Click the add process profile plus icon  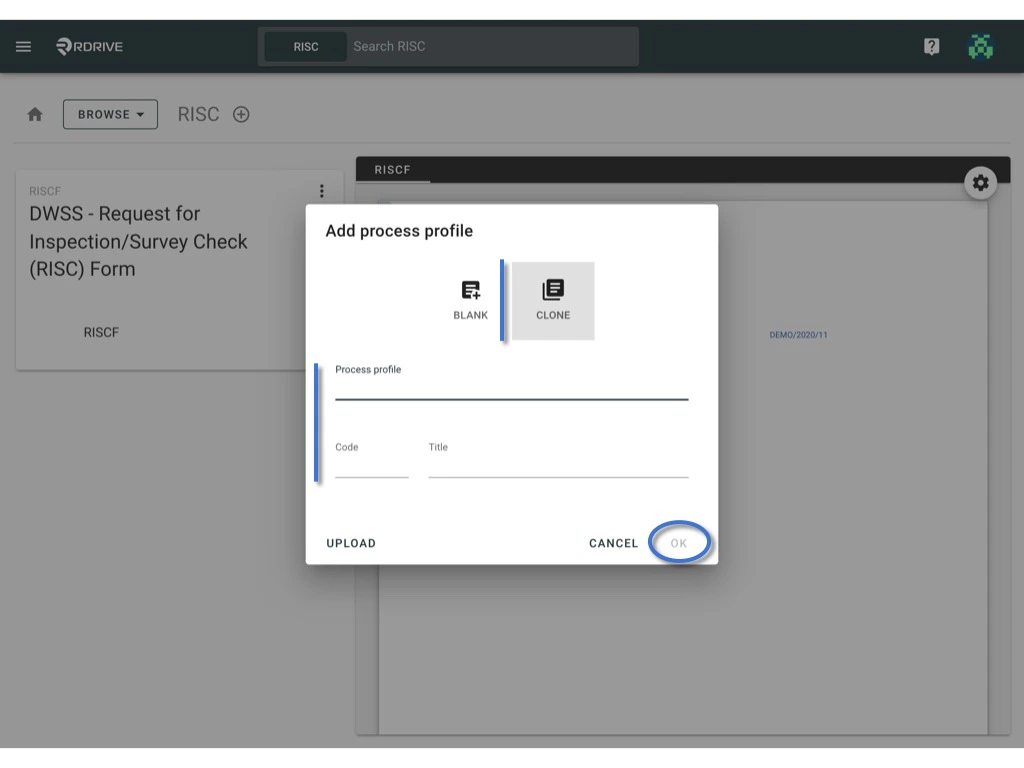tap(241, 114)
